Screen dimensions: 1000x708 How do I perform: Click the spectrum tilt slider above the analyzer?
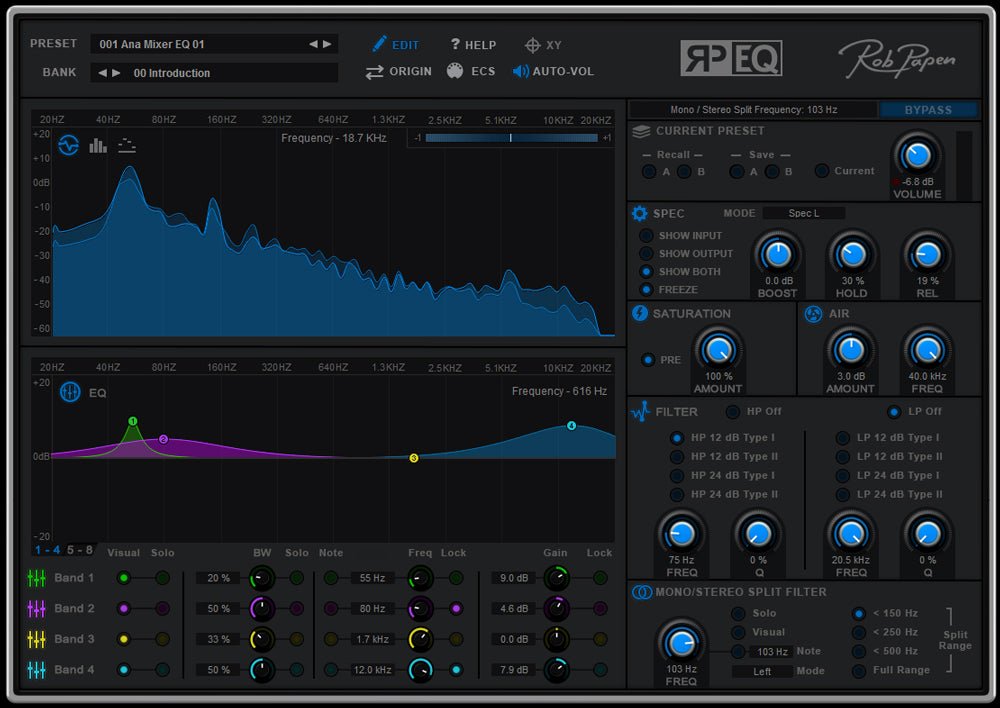coord(510,138)
